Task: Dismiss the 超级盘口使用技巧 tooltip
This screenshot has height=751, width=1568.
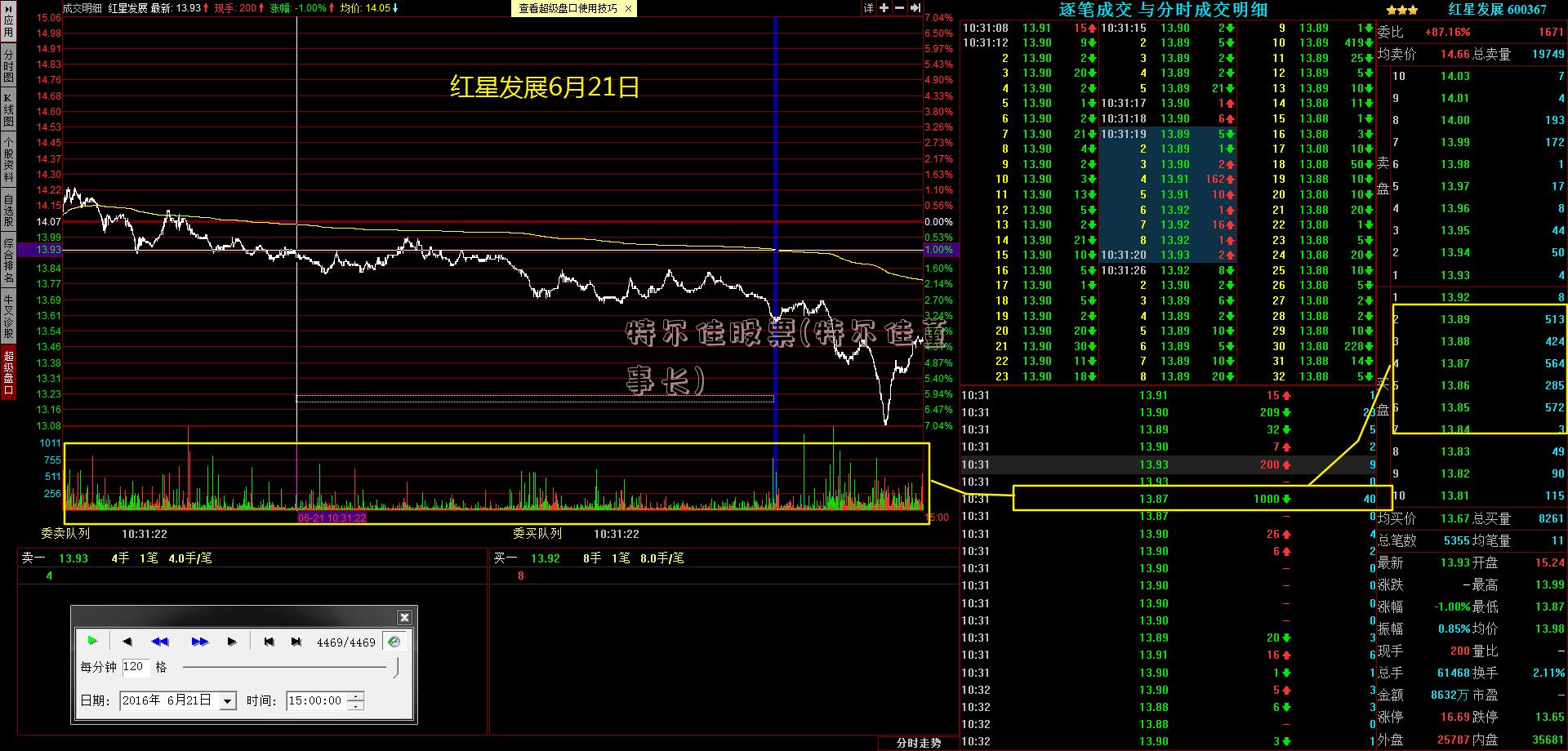Action: pyautogui.click(x=628, y=8)
